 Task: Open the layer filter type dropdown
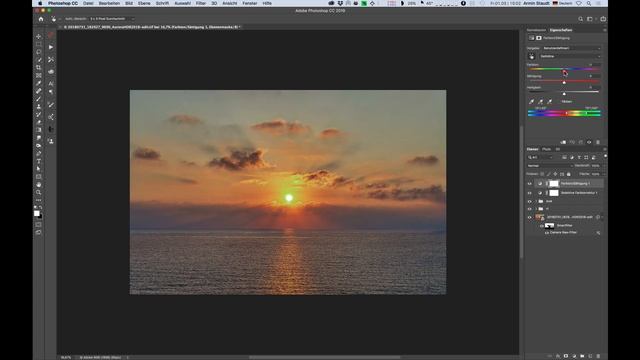tap(540, 157)
